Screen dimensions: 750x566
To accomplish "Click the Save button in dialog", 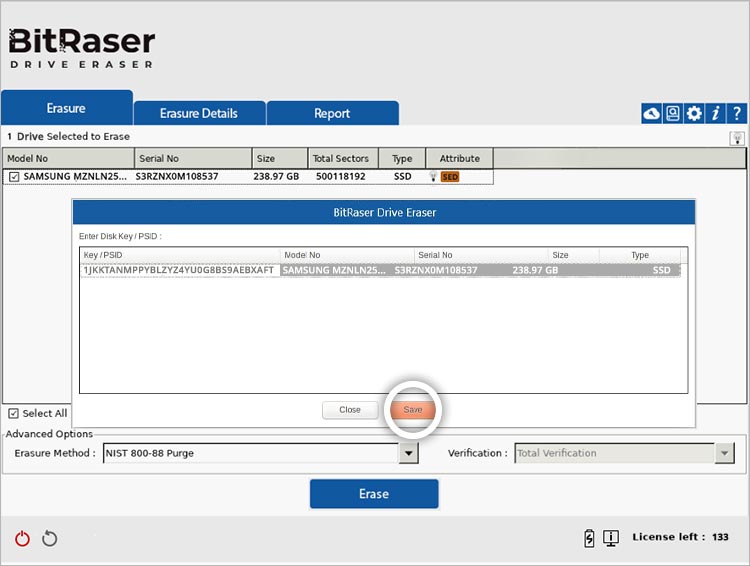I will coord(413,410).
